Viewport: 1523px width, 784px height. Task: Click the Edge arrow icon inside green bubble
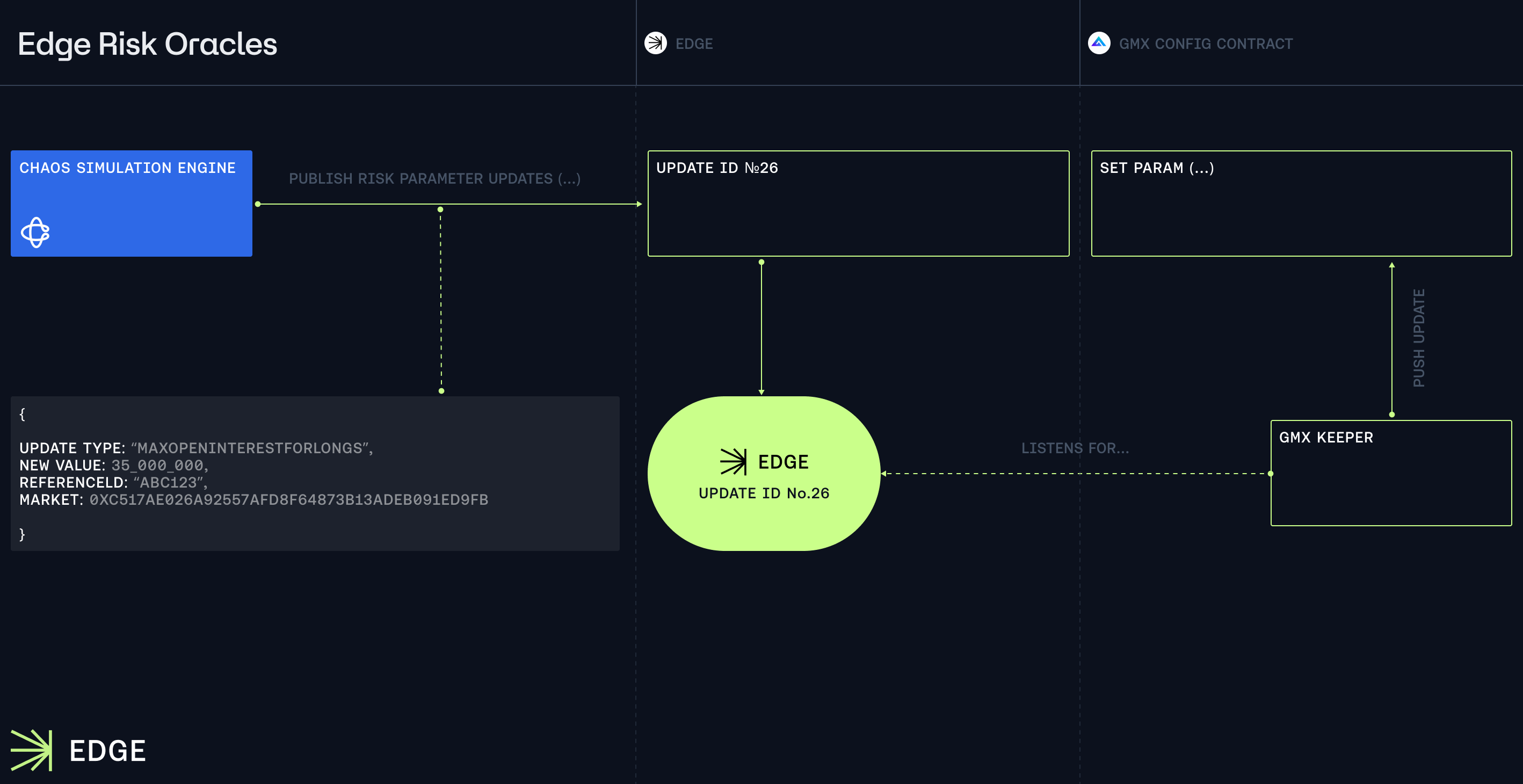point(733,462)
